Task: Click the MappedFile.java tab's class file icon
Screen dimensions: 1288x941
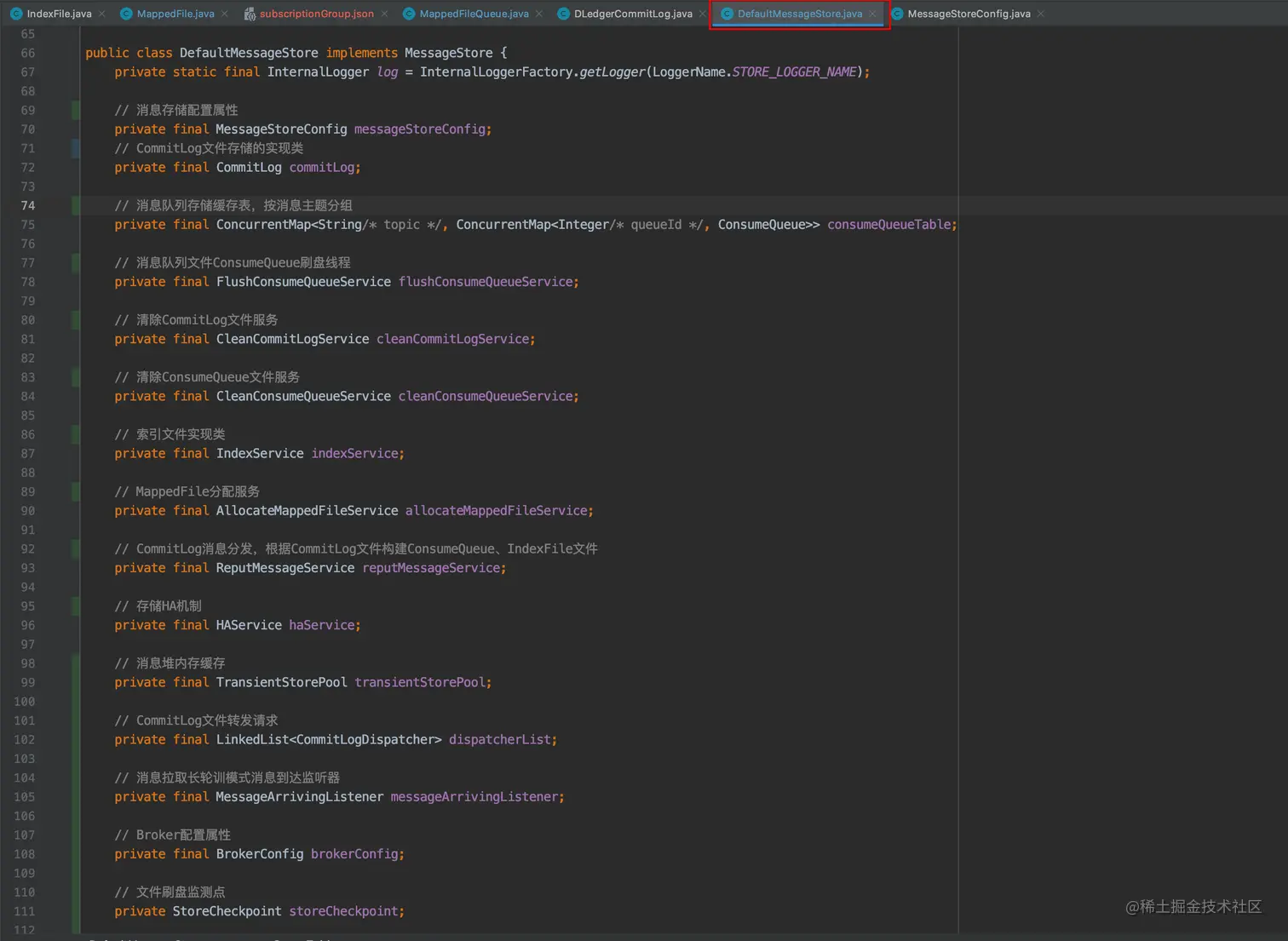Action: [126, 14]
